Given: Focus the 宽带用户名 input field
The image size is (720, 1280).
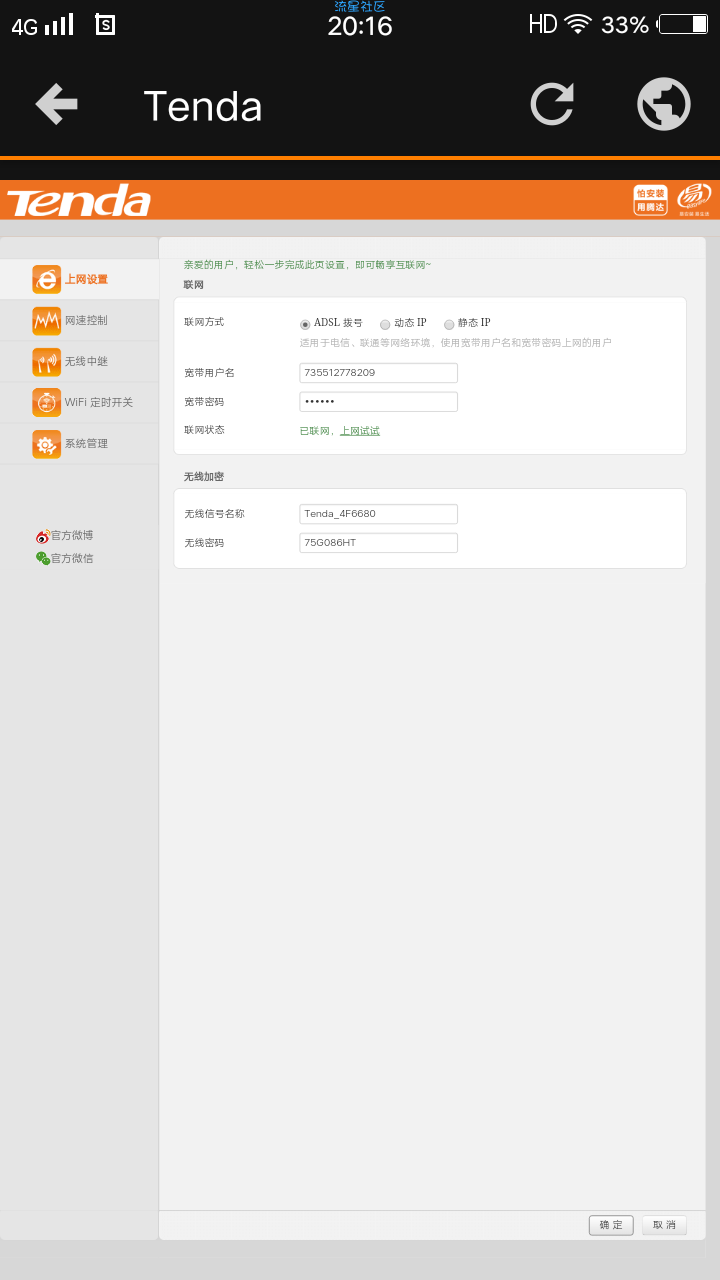Looking at the screenshot, I should pyautogui.click(x=379, y=373).
